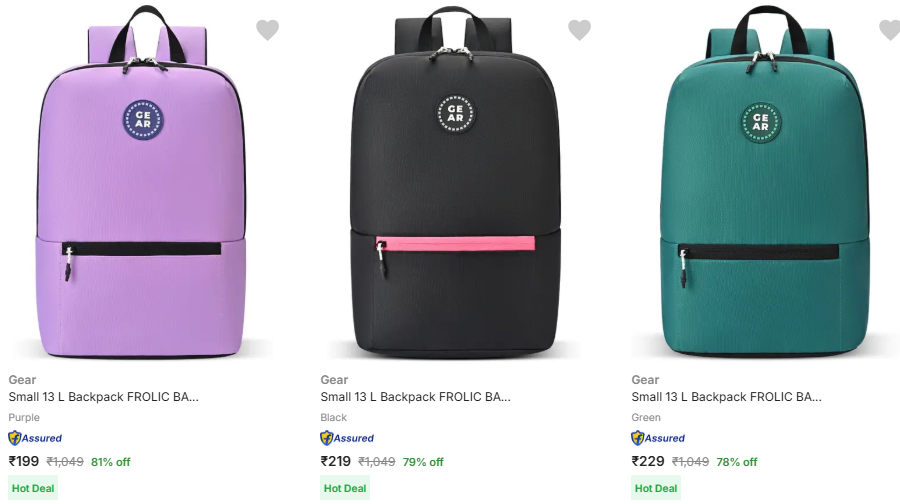Open the green Gear backpack image
This screenshot has width=900, height=504.
765,185
